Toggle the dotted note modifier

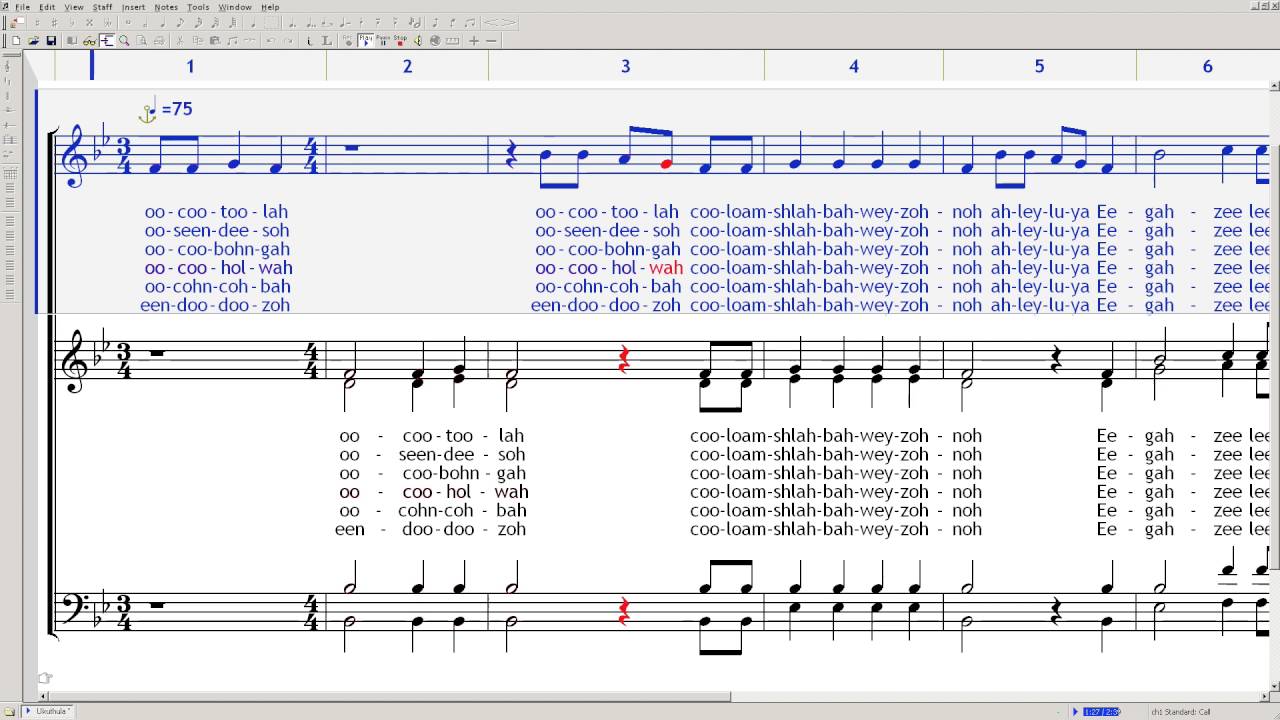292,22
